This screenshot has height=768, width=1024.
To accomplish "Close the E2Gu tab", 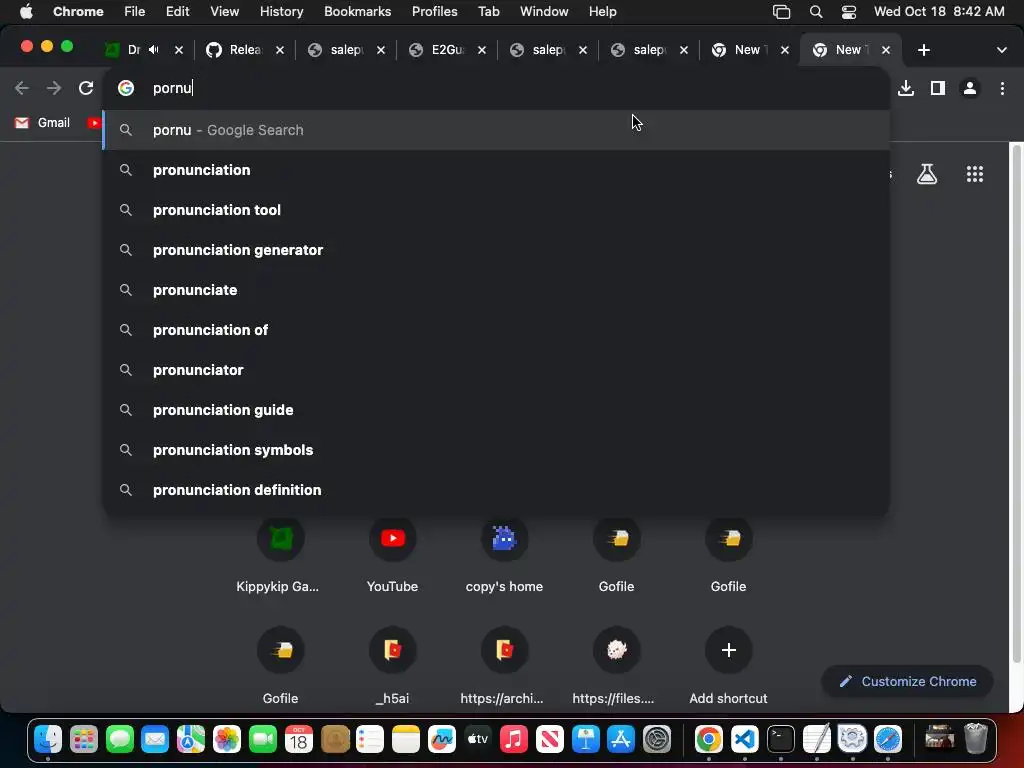I will (481, 50).
